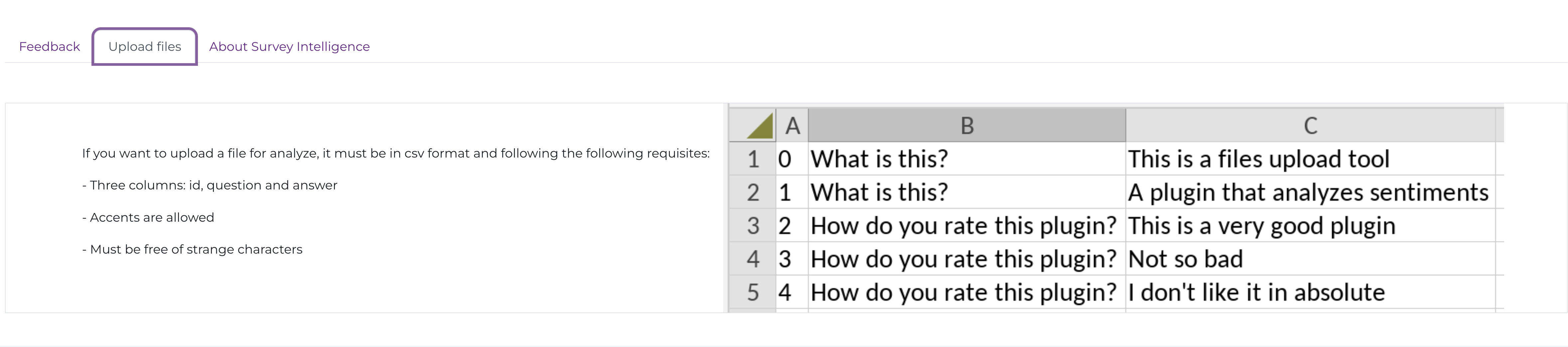
Task: Select cell "This is a files upload tool"
Action: (x=1258, y=159)
